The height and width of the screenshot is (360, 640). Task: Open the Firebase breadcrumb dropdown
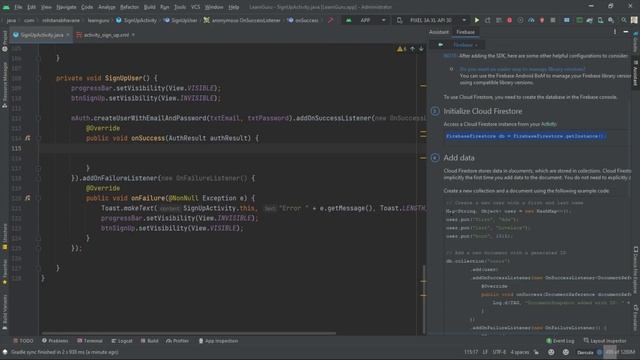[x=465, y=44]
